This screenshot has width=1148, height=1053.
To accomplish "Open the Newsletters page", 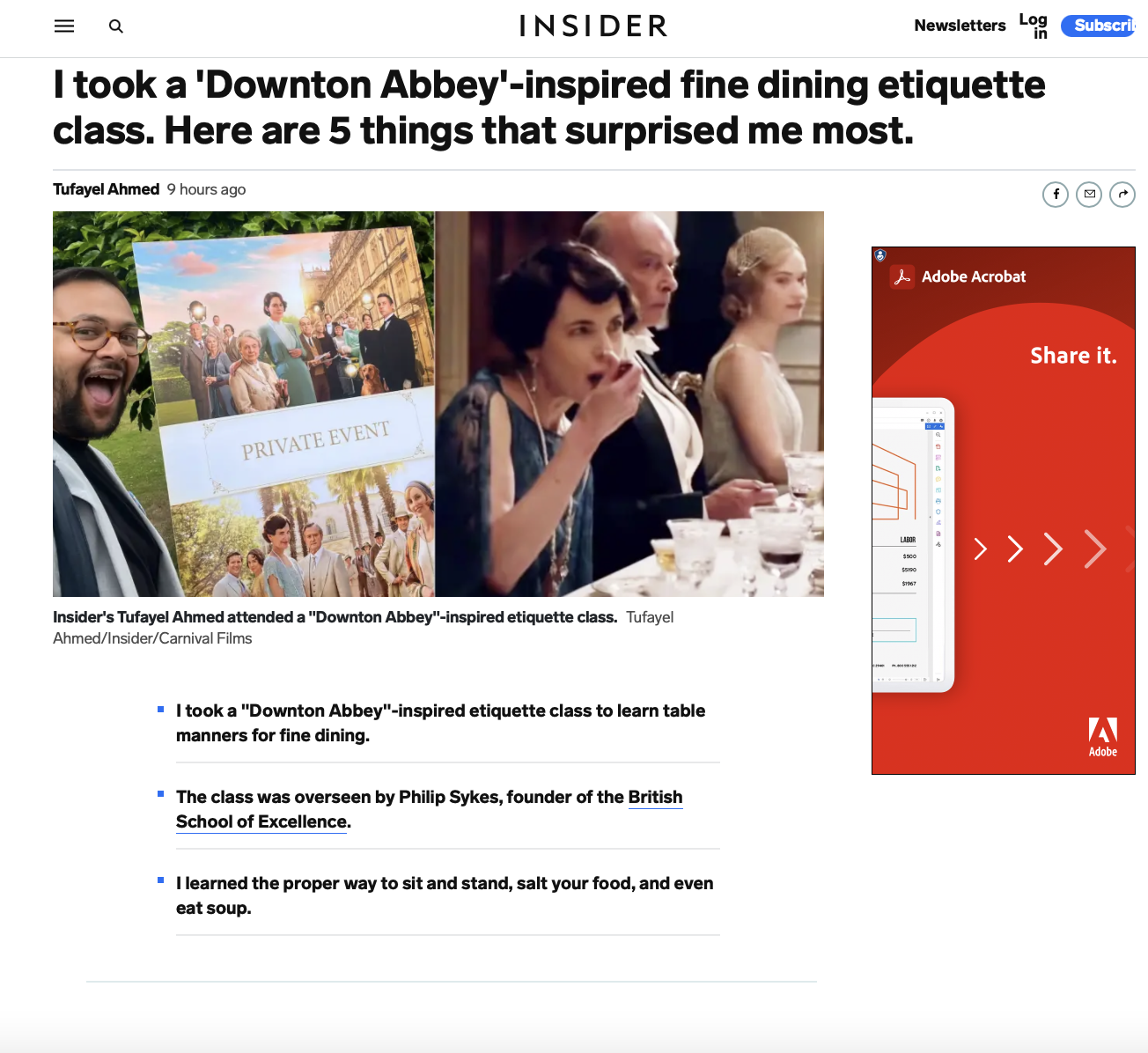I will [x=960, y=26].
